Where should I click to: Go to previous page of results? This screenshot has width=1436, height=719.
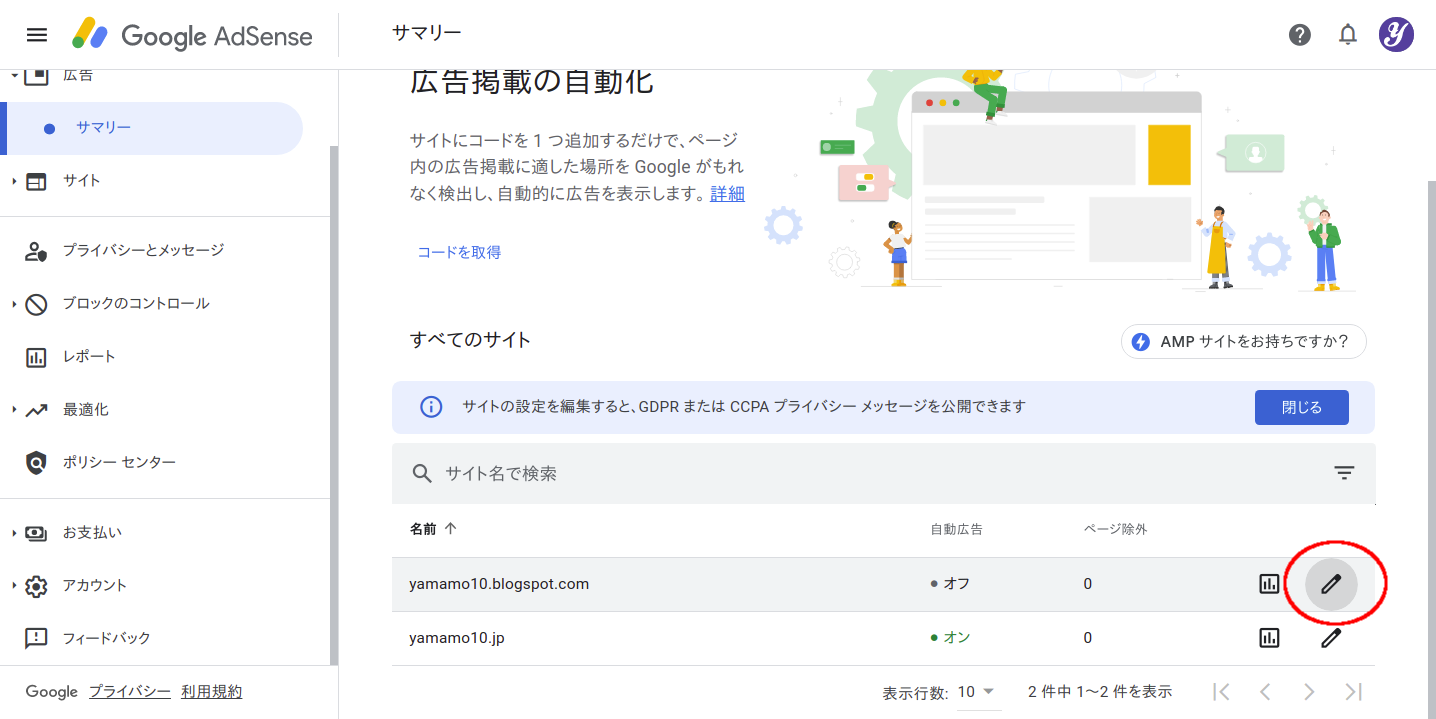[x=1265, y=691]
